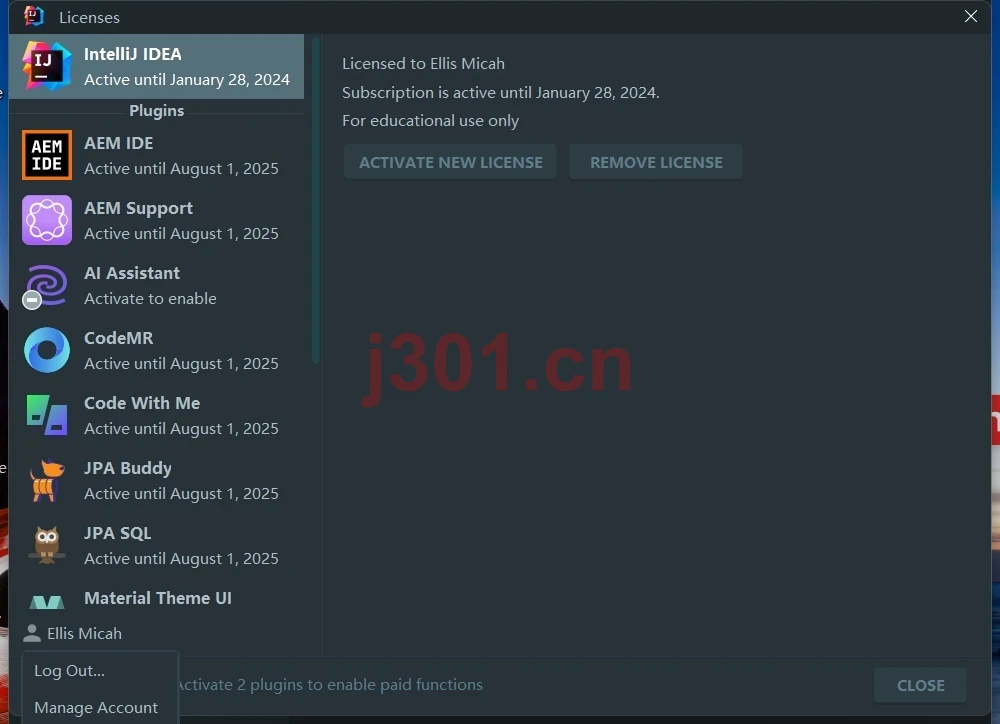Click the Remove License button
The image size is (1000, 724).
pyautogui.click(x=656, y=163)
